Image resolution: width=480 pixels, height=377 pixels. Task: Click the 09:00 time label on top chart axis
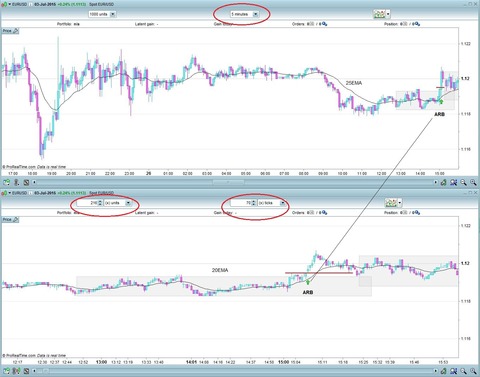323,173
